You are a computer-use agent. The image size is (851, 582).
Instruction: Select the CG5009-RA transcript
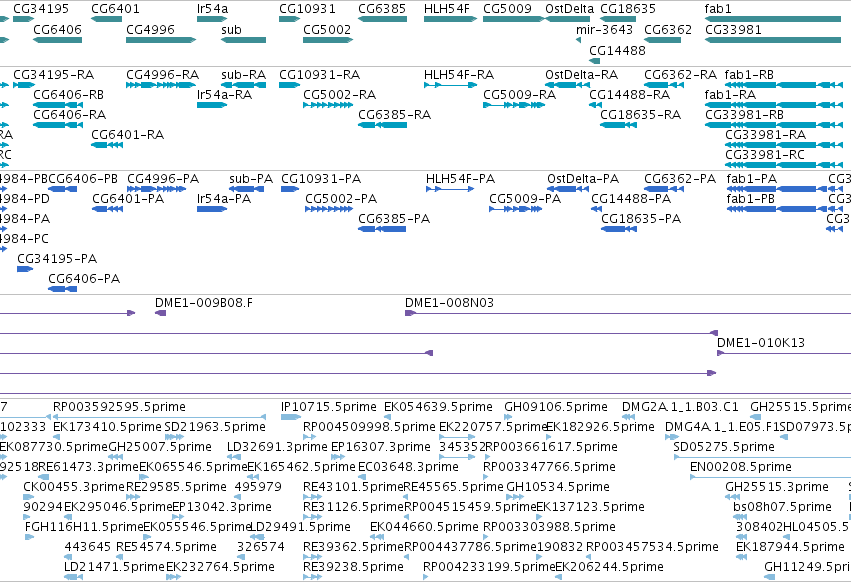pyautogui.click(x=513, y=105)
